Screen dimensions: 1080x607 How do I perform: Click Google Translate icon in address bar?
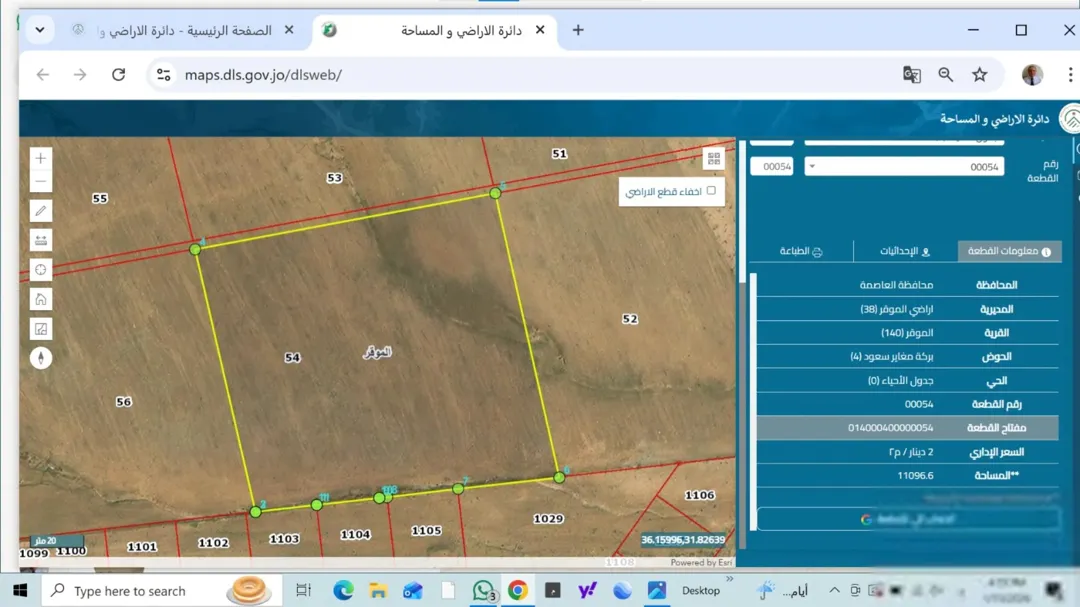912,74
